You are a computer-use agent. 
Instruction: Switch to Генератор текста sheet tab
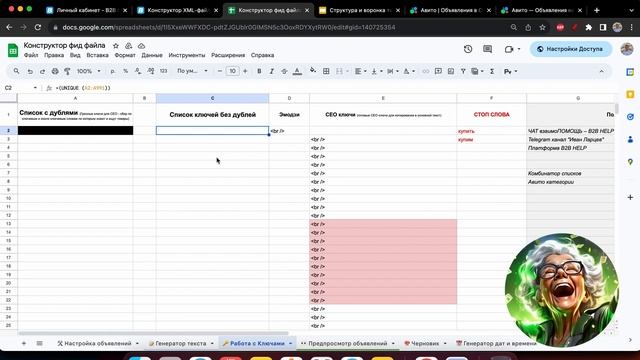click(x=181, y=343)
